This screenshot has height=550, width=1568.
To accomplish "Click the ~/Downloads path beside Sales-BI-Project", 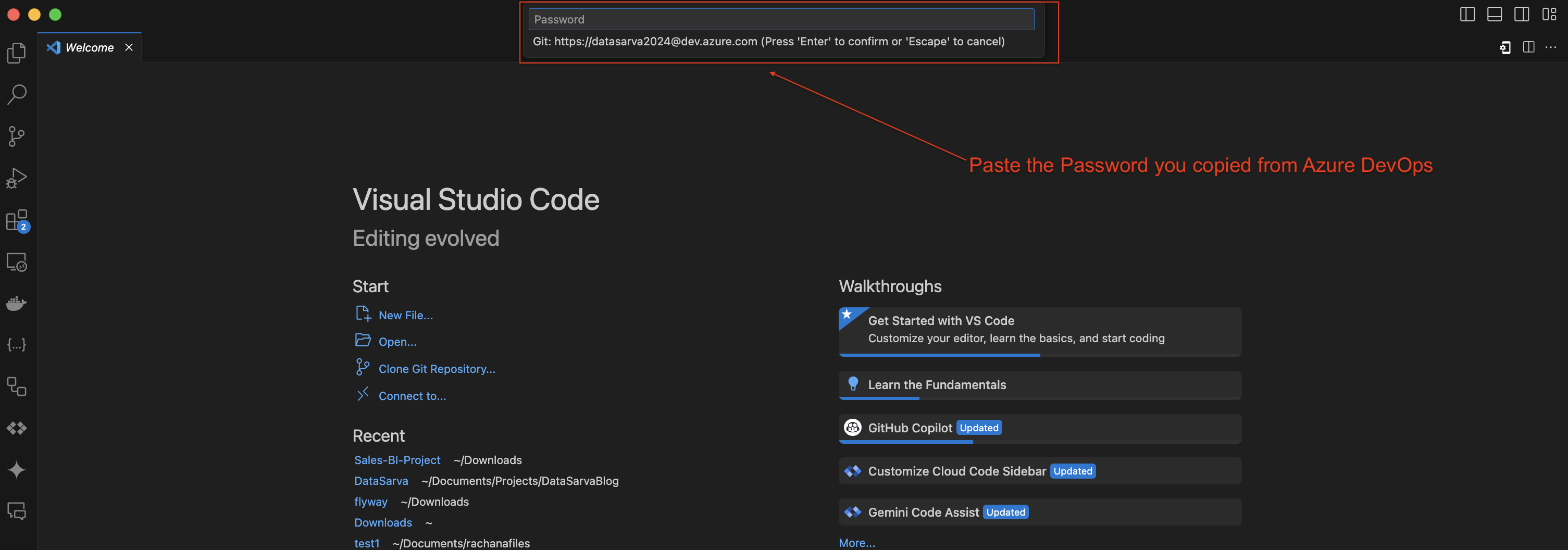I will [488, 460].
